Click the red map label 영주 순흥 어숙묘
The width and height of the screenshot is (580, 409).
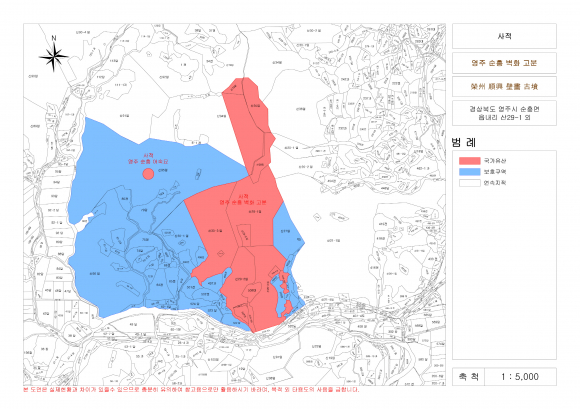tap(148, 162)
